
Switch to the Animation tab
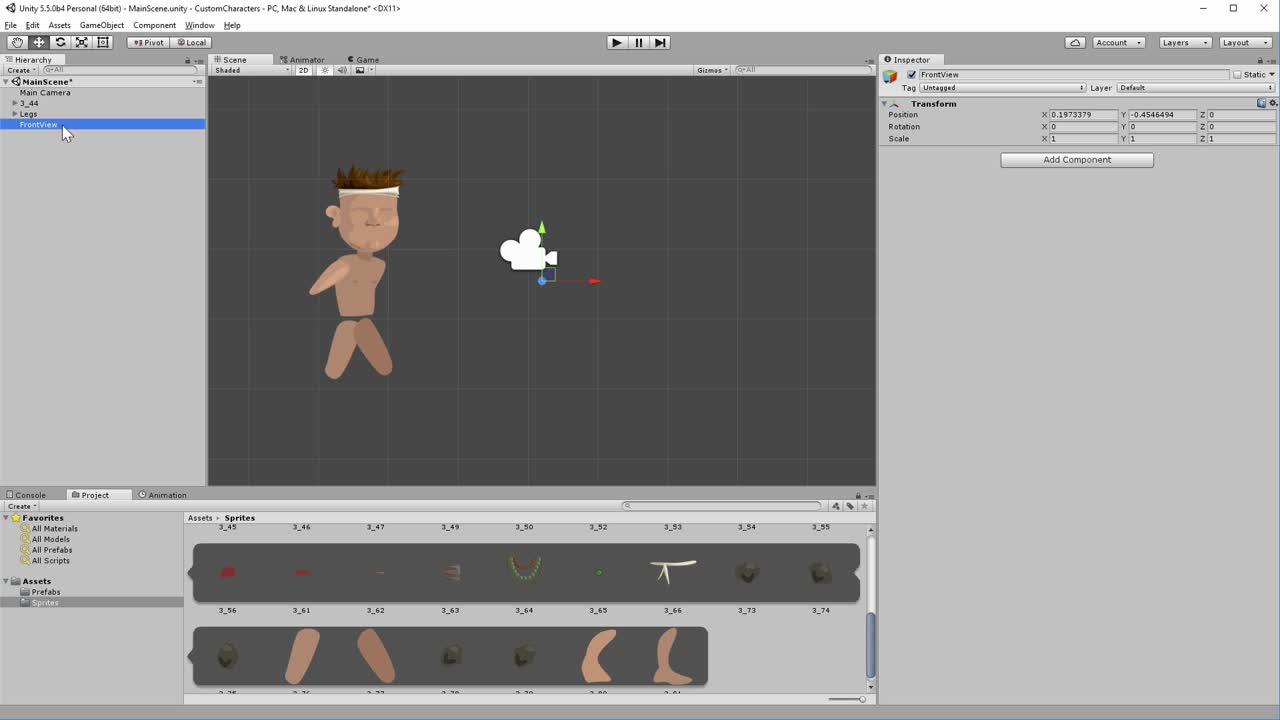(163, 495)
